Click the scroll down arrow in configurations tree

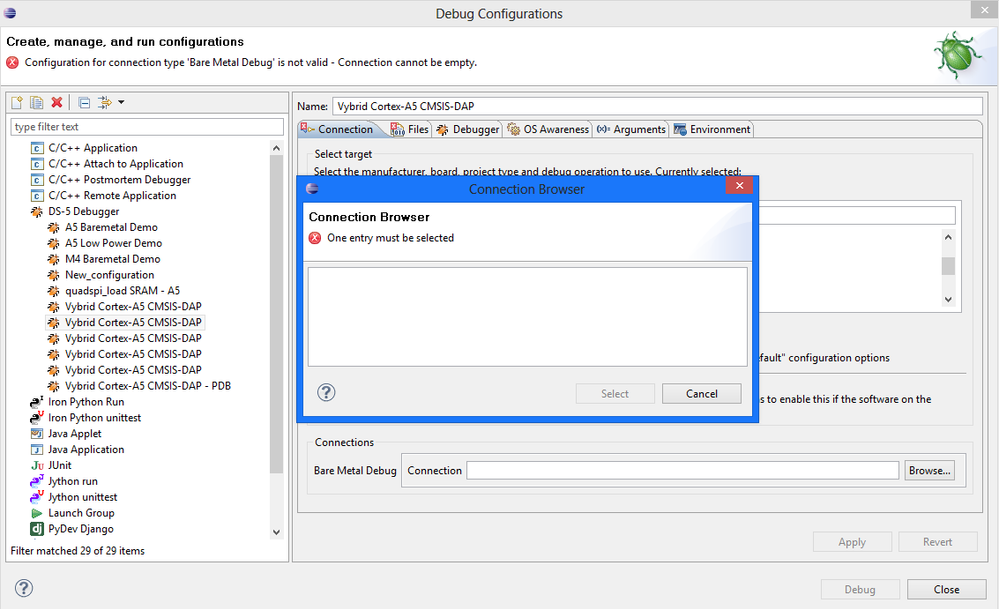277,532
